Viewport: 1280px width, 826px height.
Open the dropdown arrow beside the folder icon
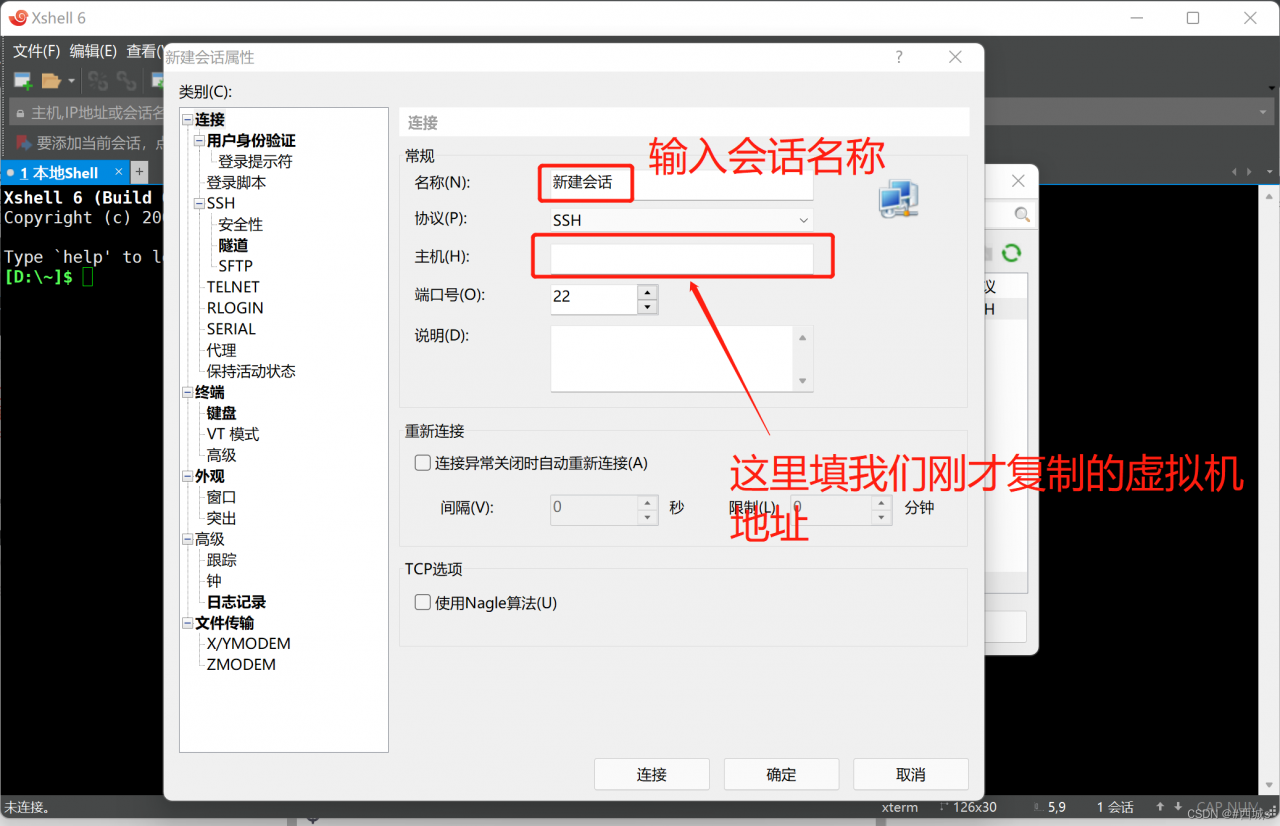[71, 82]
